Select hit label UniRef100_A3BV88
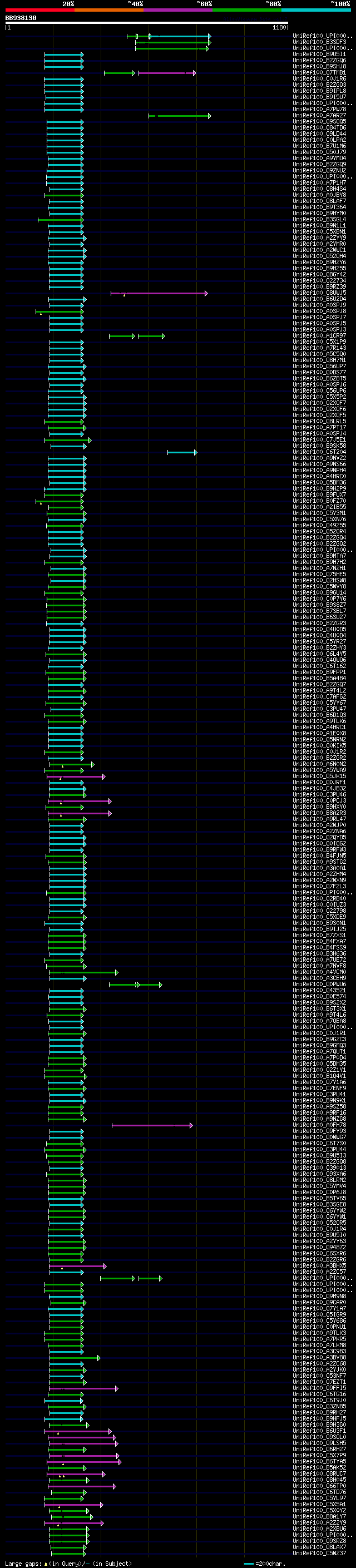This screenshot has width=356, height=1568. [x=319, y=1357]
